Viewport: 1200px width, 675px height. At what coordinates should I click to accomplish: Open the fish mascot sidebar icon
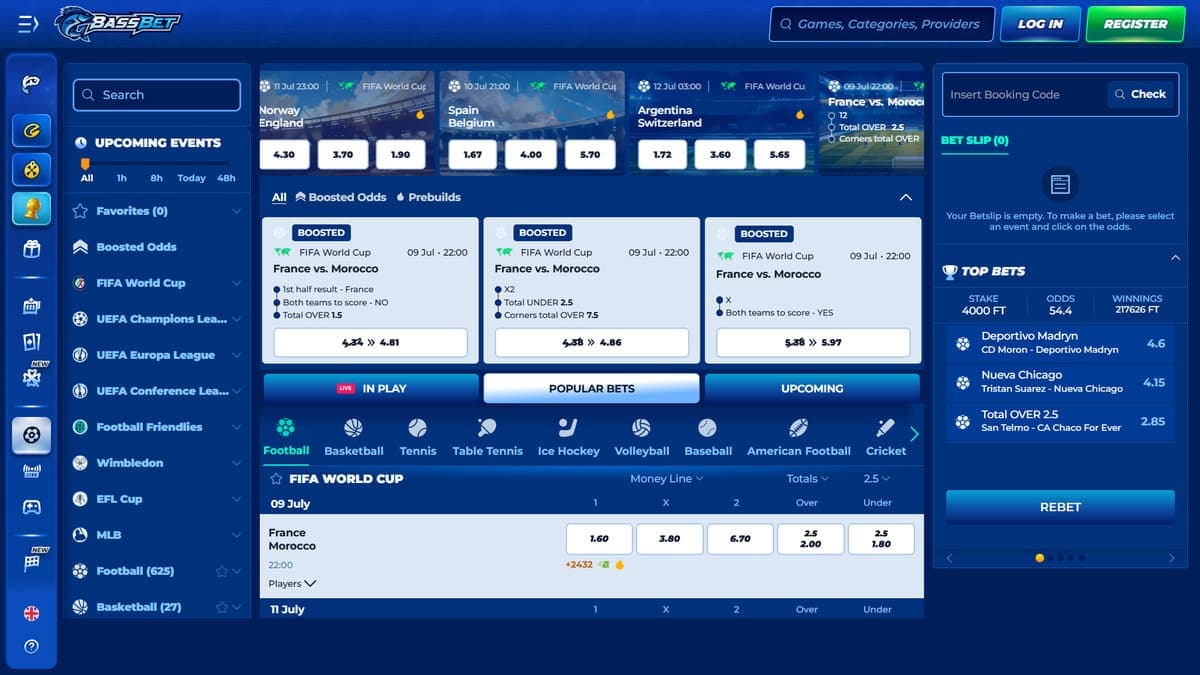click(31, 84)
